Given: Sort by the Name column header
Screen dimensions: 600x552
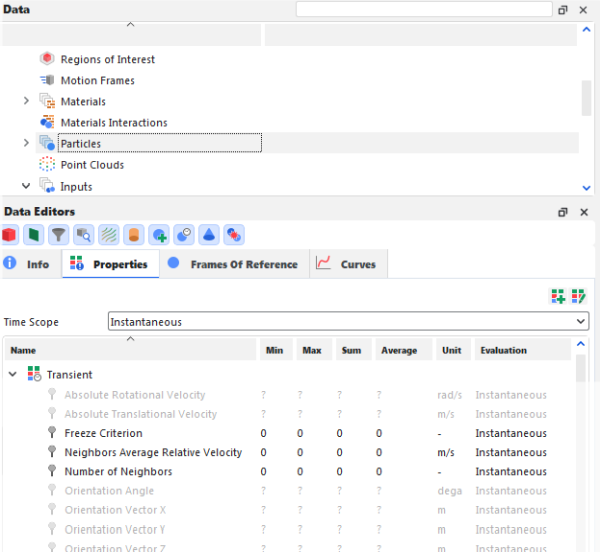Looking at the screenshot, I should pyautogui.click(x=130, y=350).
